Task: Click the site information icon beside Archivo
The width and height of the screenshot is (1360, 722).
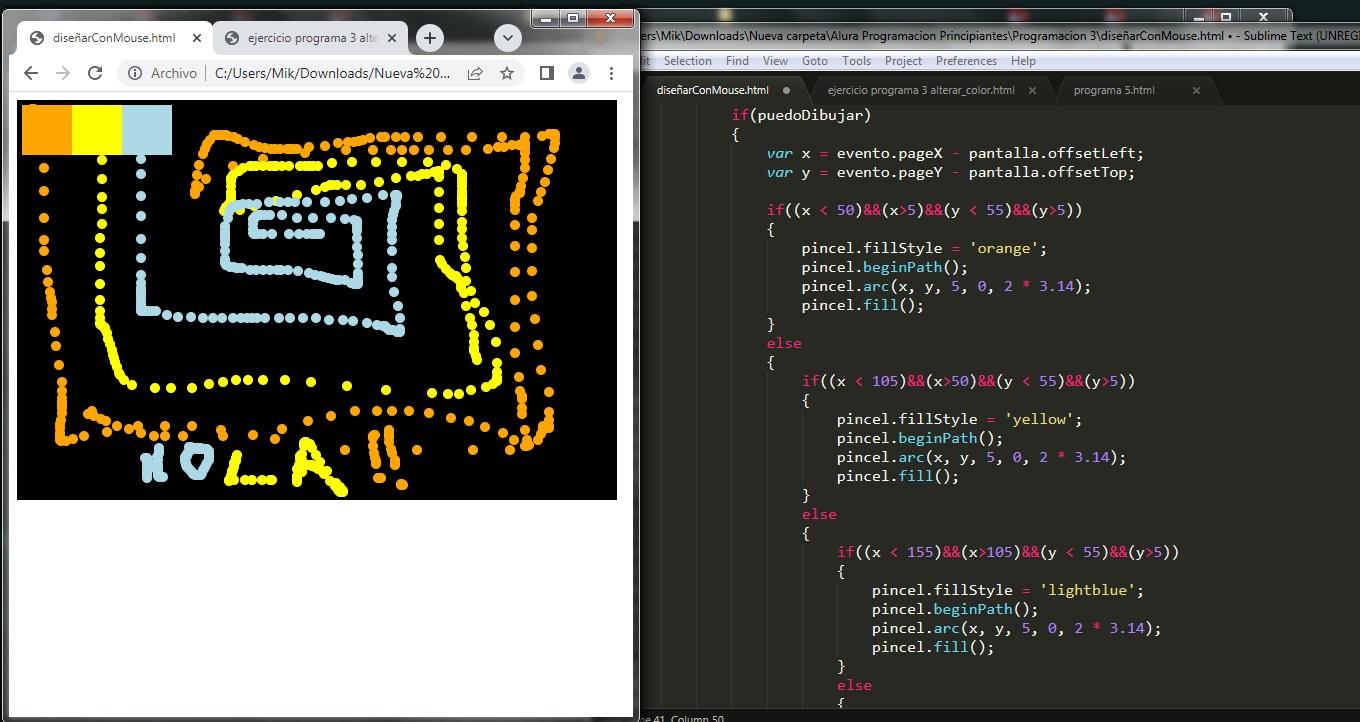Action: [135, 73]
